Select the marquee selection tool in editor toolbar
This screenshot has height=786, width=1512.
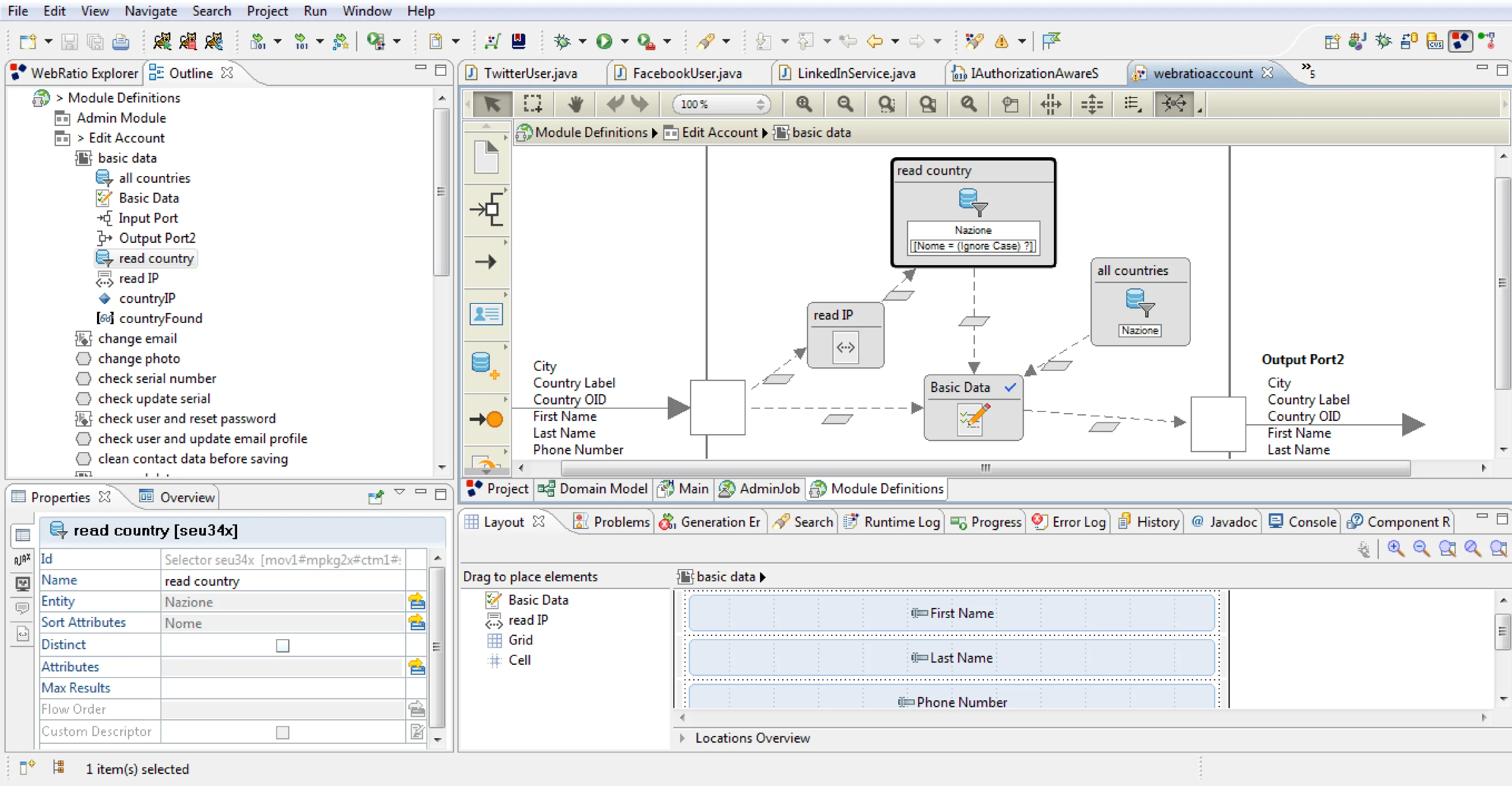532,104
